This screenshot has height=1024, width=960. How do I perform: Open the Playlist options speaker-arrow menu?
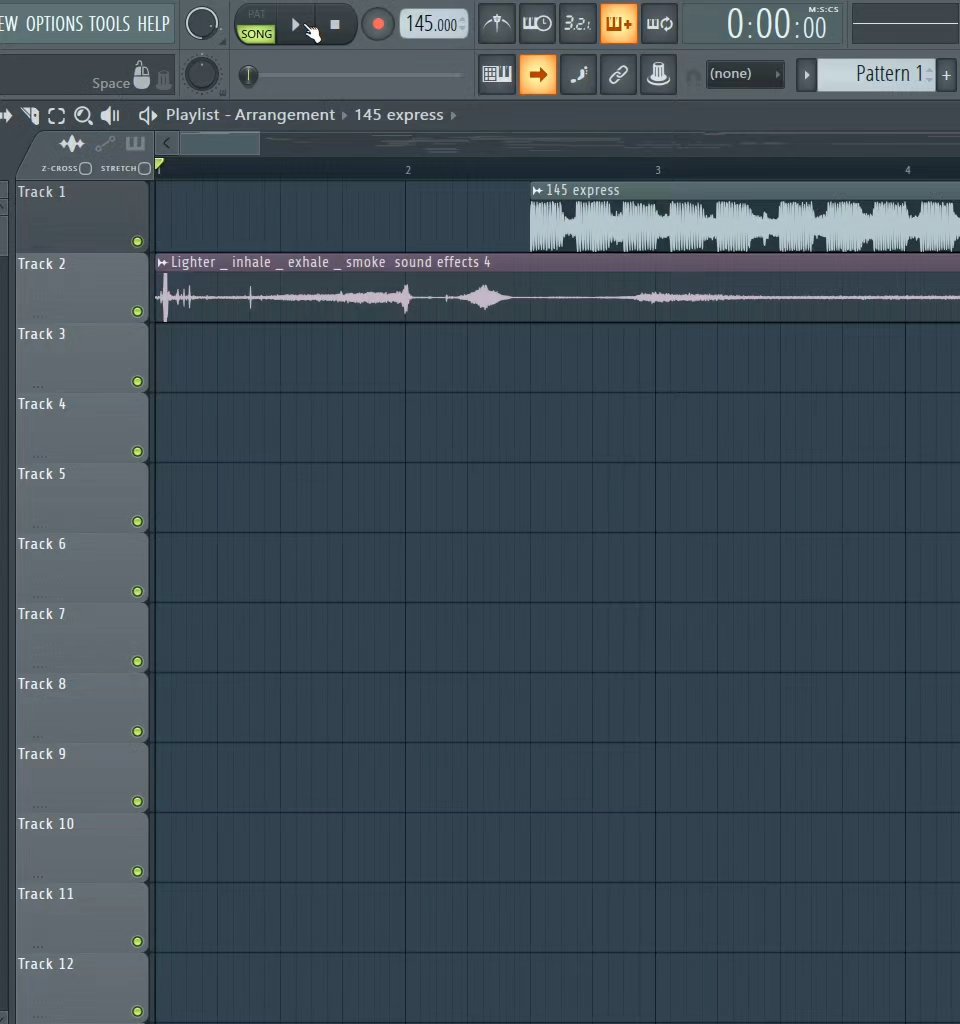pyautogui.click(x=148, y=116)
